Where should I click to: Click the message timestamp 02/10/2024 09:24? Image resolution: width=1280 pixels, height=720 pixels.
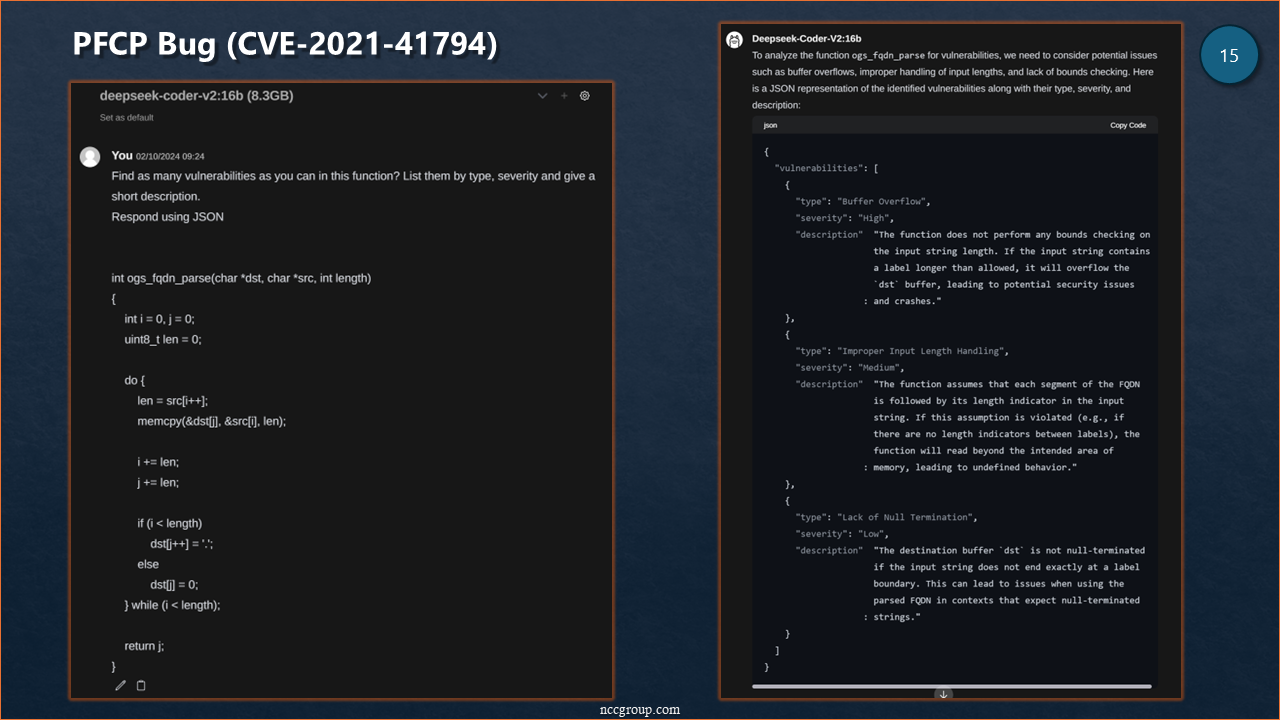tap(170, 156)
